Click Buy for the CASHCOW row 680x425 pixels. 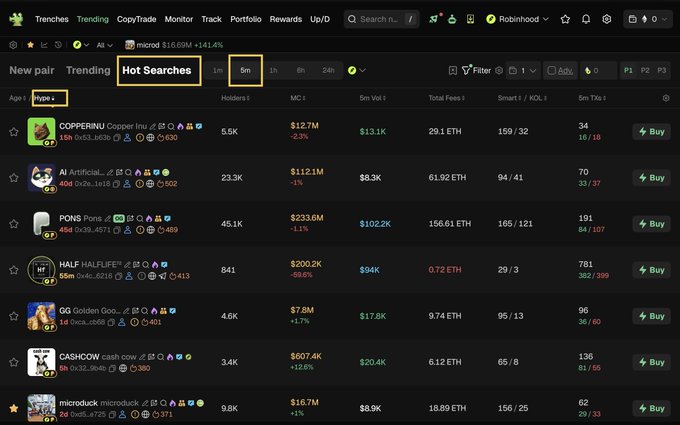click(651, 362)
